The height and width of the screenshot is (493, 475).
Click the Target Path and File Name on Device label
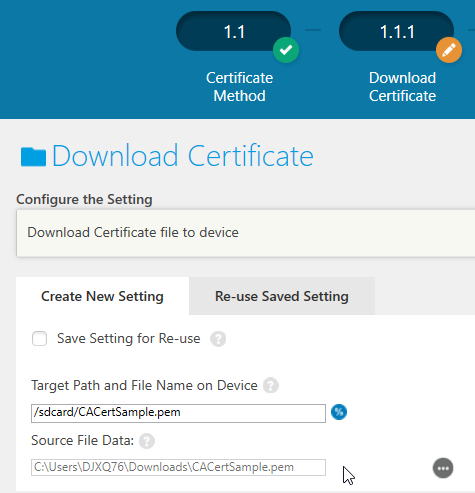144,386
